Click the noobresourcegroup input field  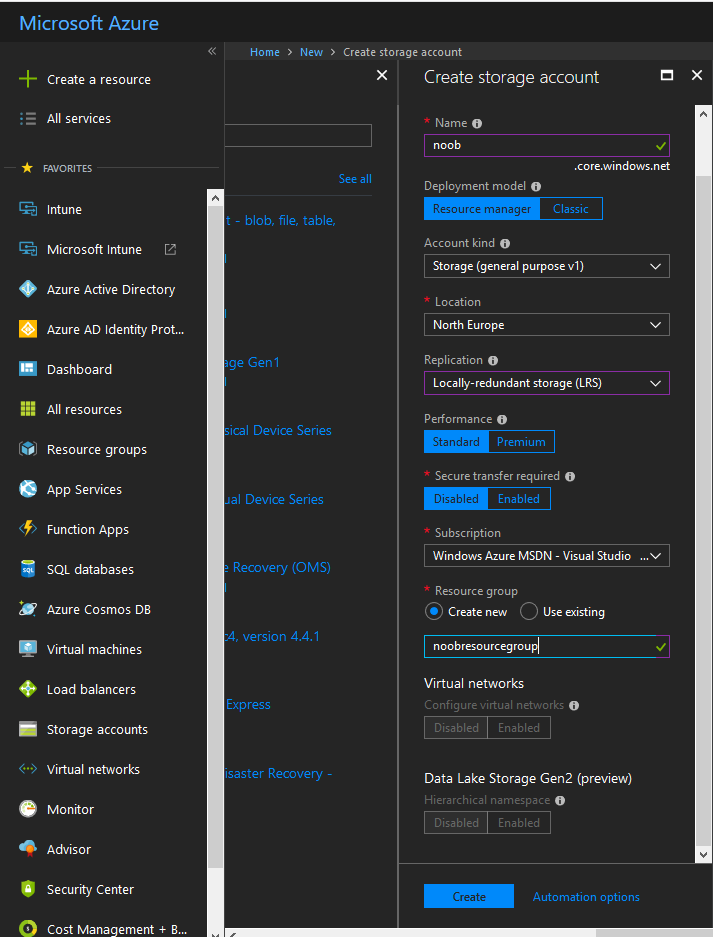tap(547, 647)
